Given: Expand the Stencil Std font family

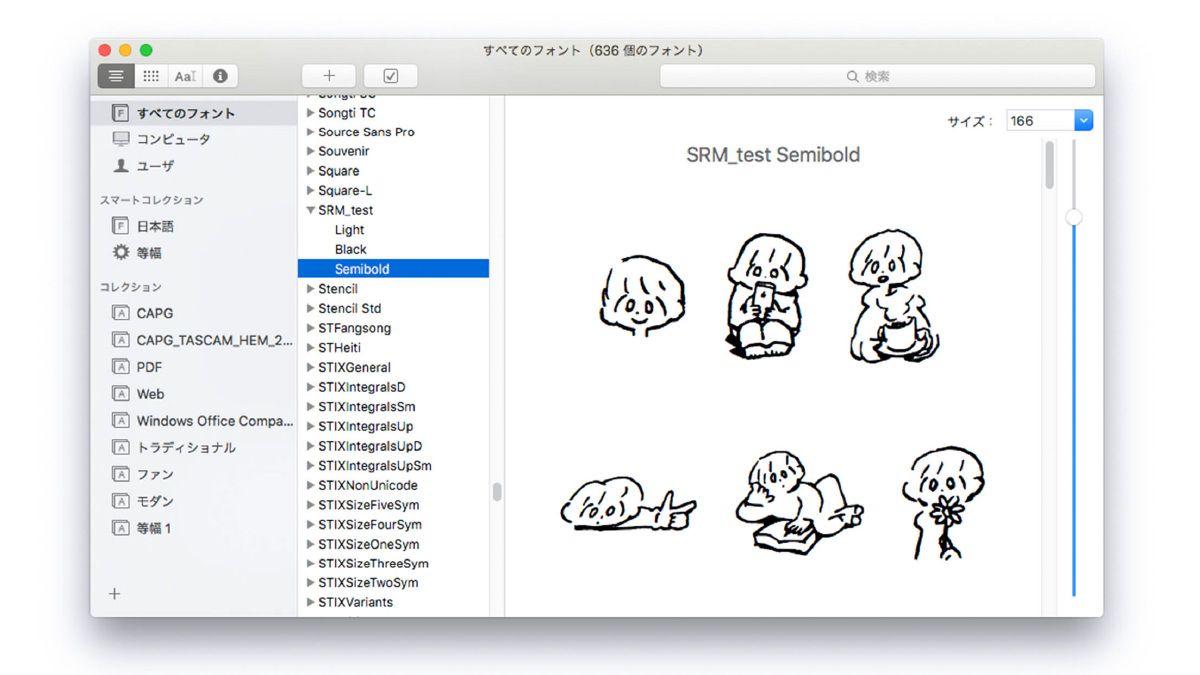Looking at the screenshot, I should pyautogui.click(x=310, y=308).
